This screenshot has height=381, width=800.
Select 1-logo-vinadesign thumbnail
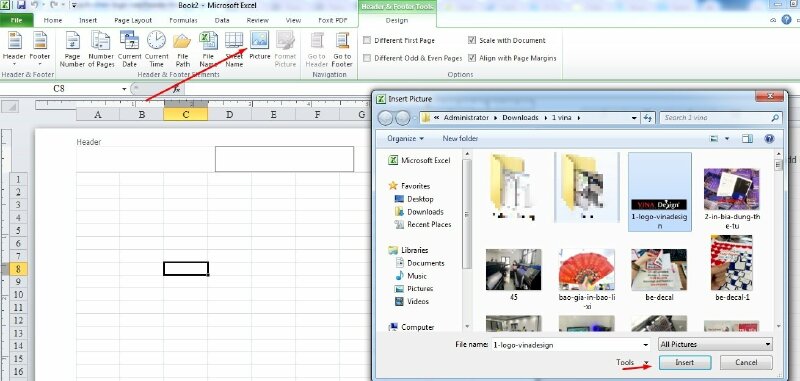pos(660,192)
